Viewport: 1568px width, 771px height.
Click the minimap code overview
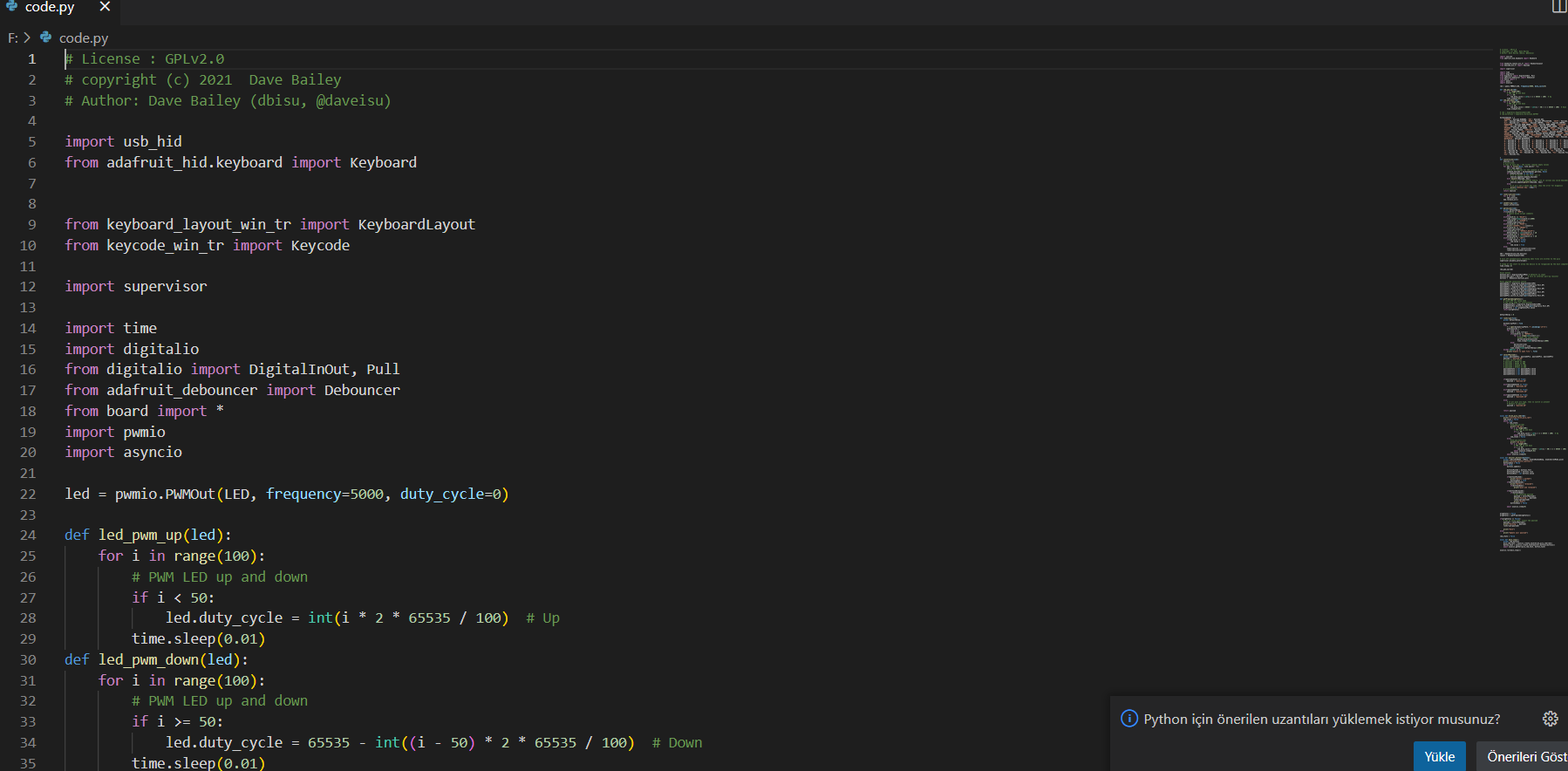1532,297
